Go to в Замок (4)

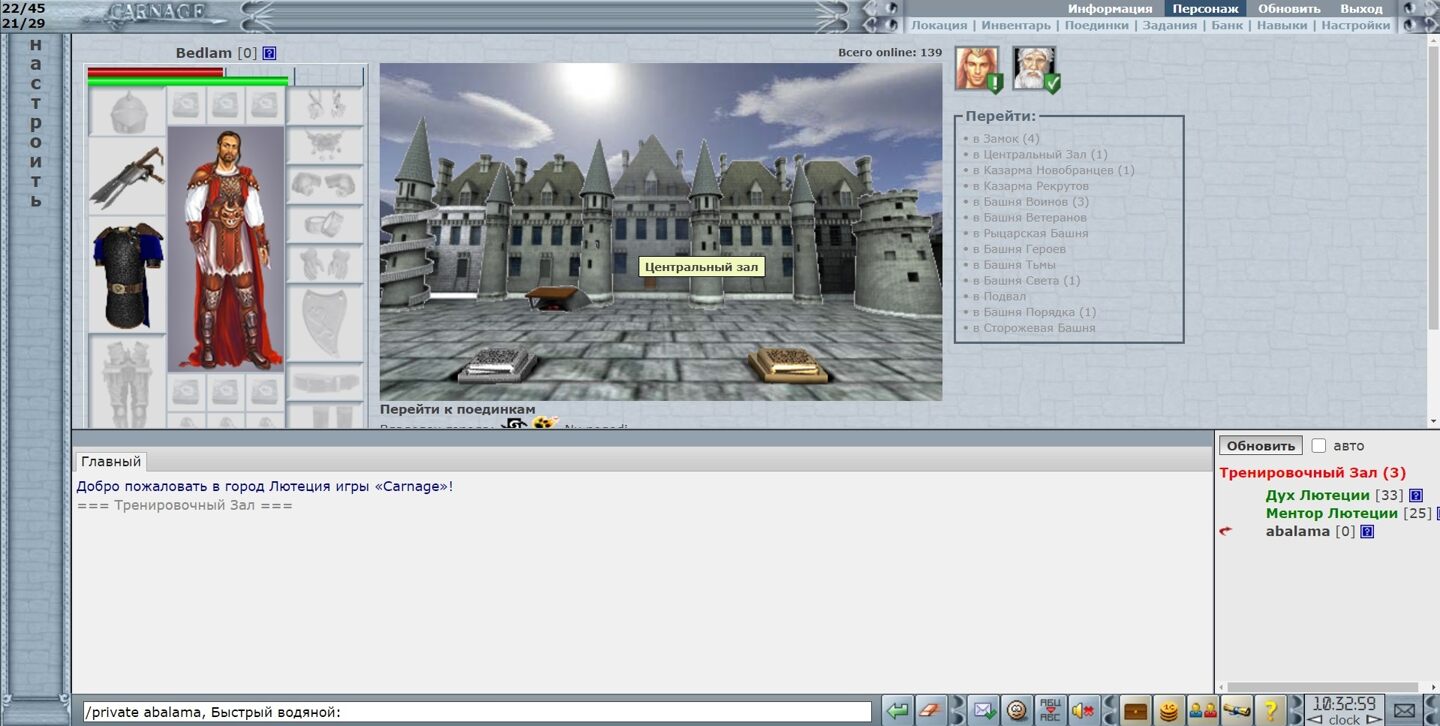click(1006, 139)
